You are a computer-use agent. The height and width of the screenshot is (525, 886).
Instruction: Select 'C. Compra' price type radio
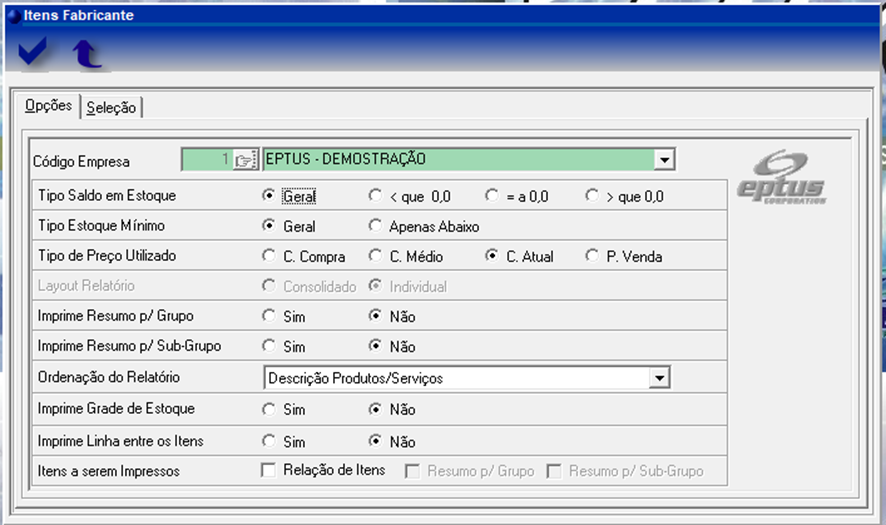268,256
